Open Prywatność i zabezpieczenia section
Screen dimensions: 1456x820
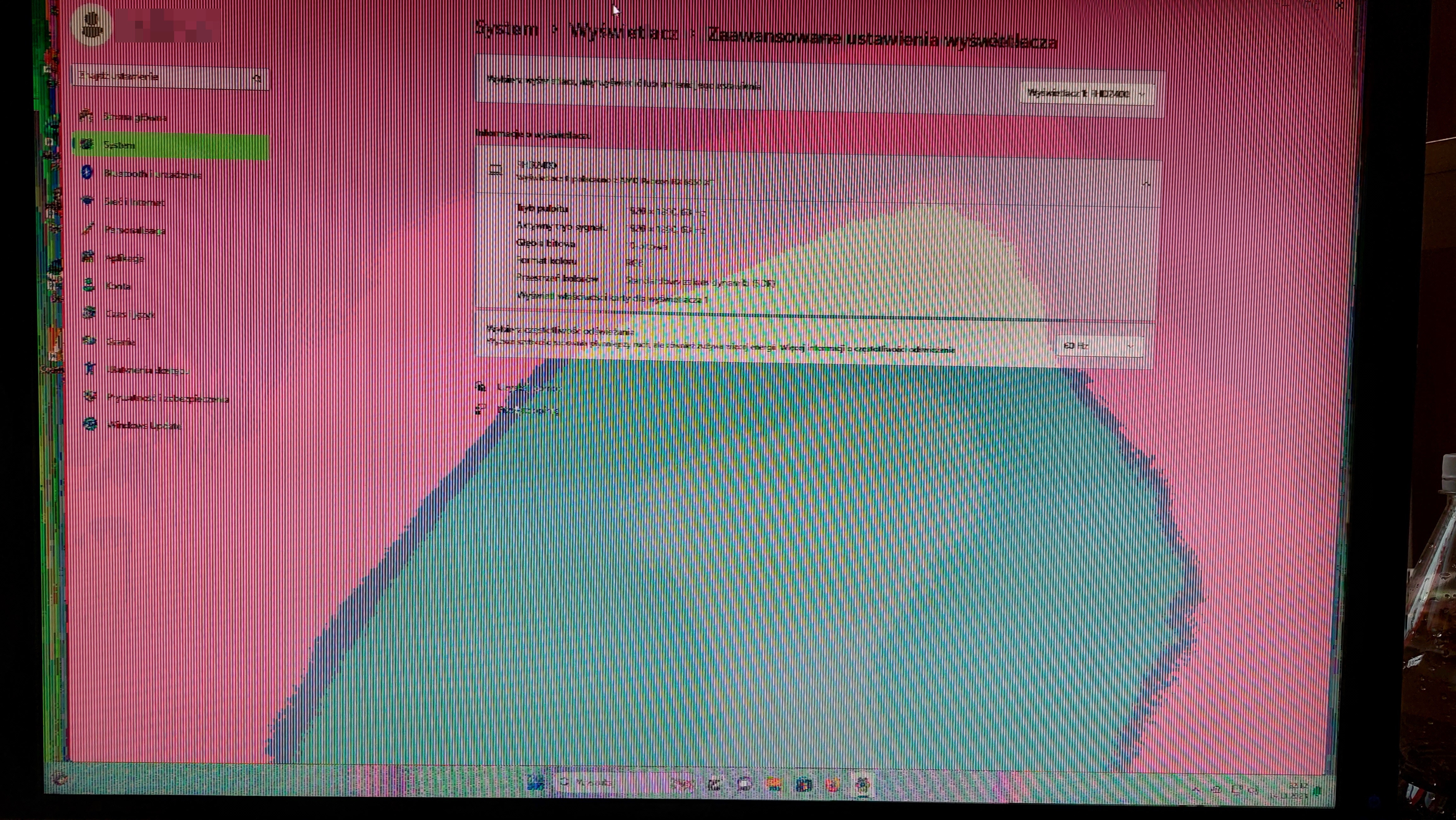click(167, 398)
